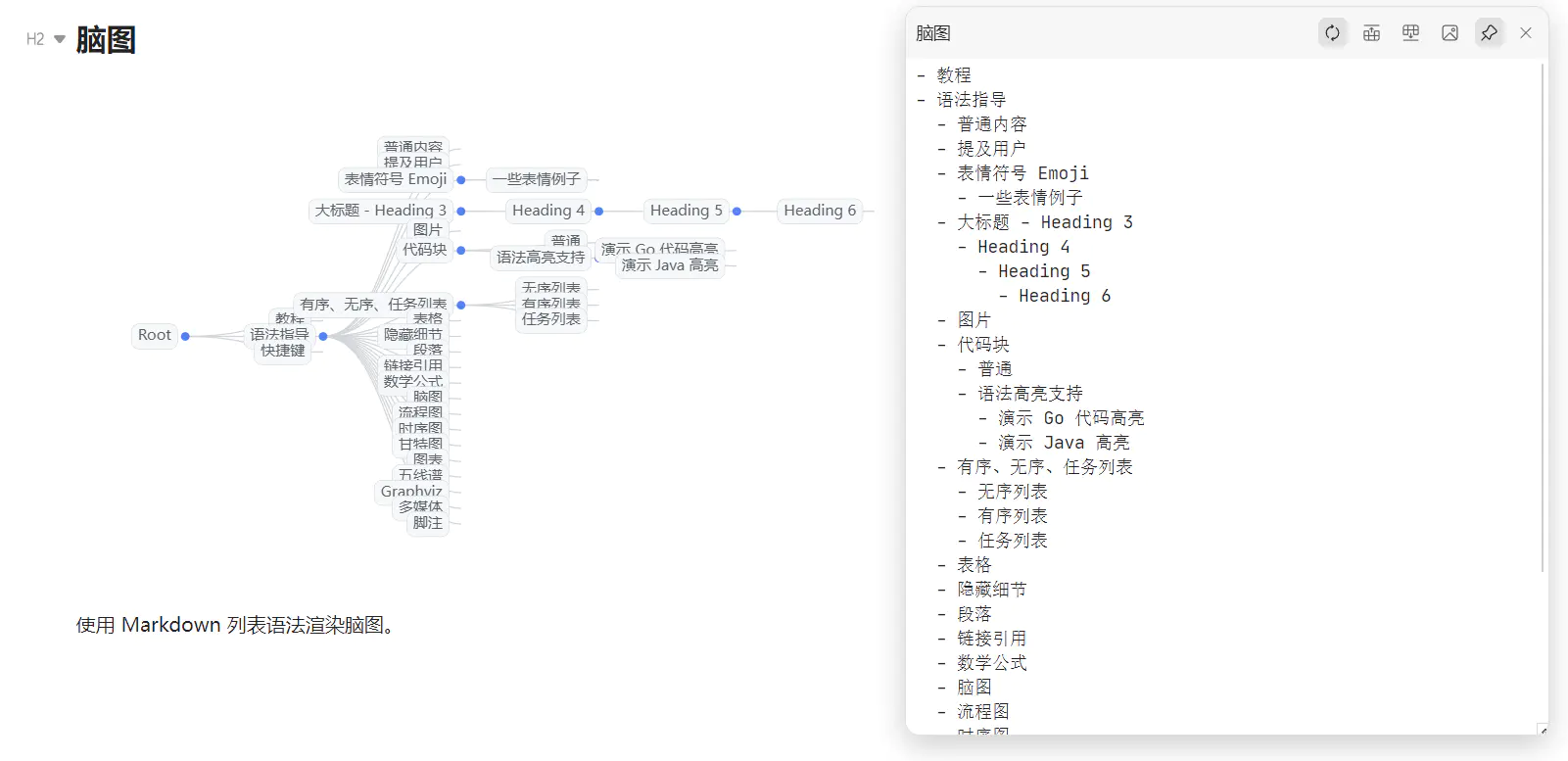
Task: Click the paragraph 使用 Markdown 列表语法渲染脑图。
Action: click(236, 626)
